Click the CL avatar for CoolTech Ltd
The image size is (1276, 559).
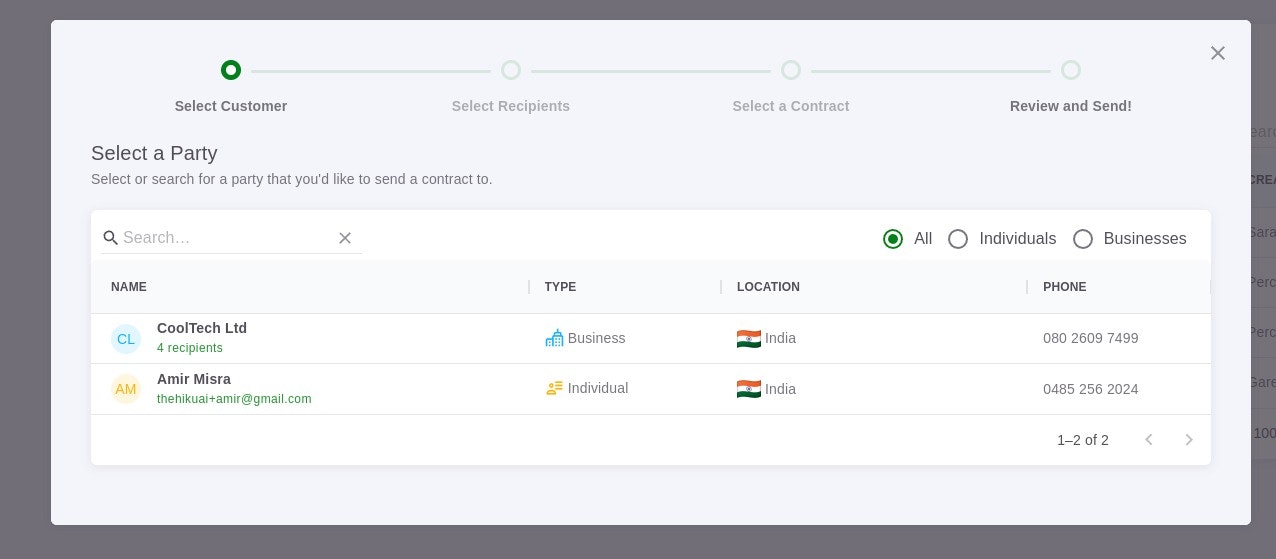[x=126, y=339]
